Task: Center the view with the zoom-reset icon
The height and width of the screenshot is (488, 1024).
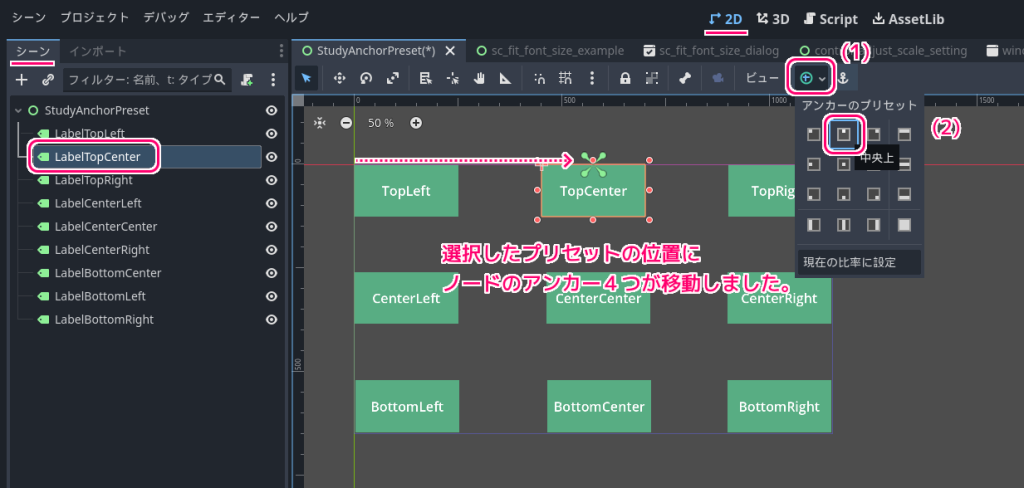Action: click(x=319, y=123)
